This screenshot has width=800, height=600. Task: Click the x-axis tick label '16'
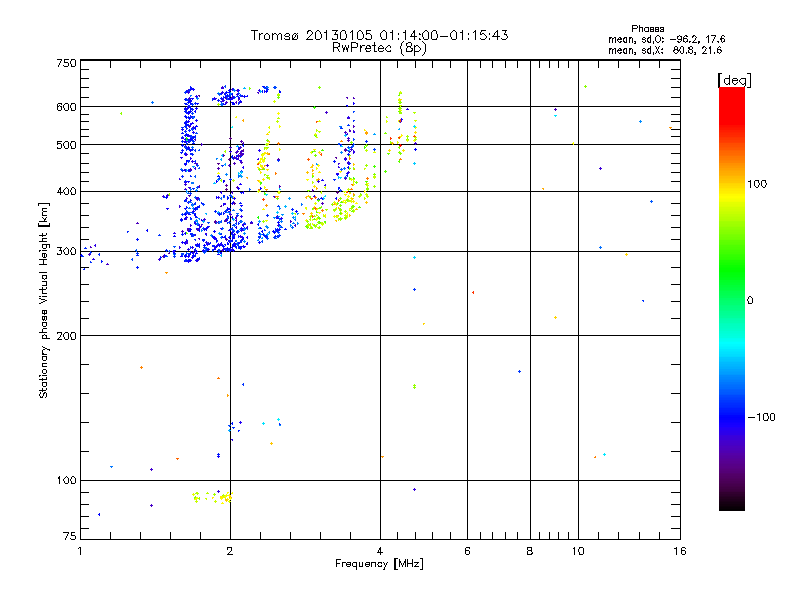[680, 551]
